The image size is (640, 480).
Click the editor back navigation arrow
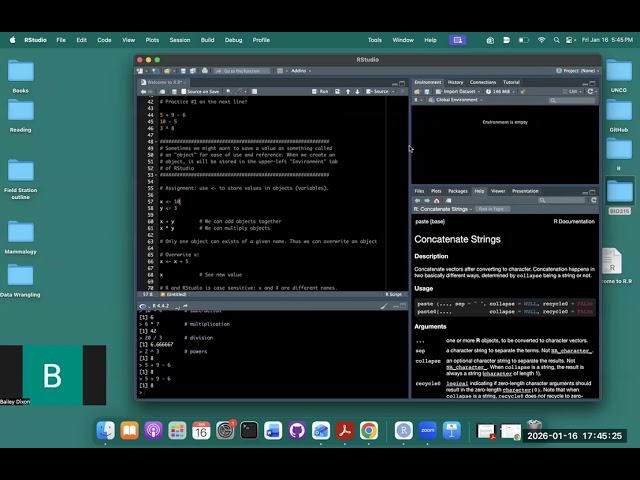[x=143, y=91]
